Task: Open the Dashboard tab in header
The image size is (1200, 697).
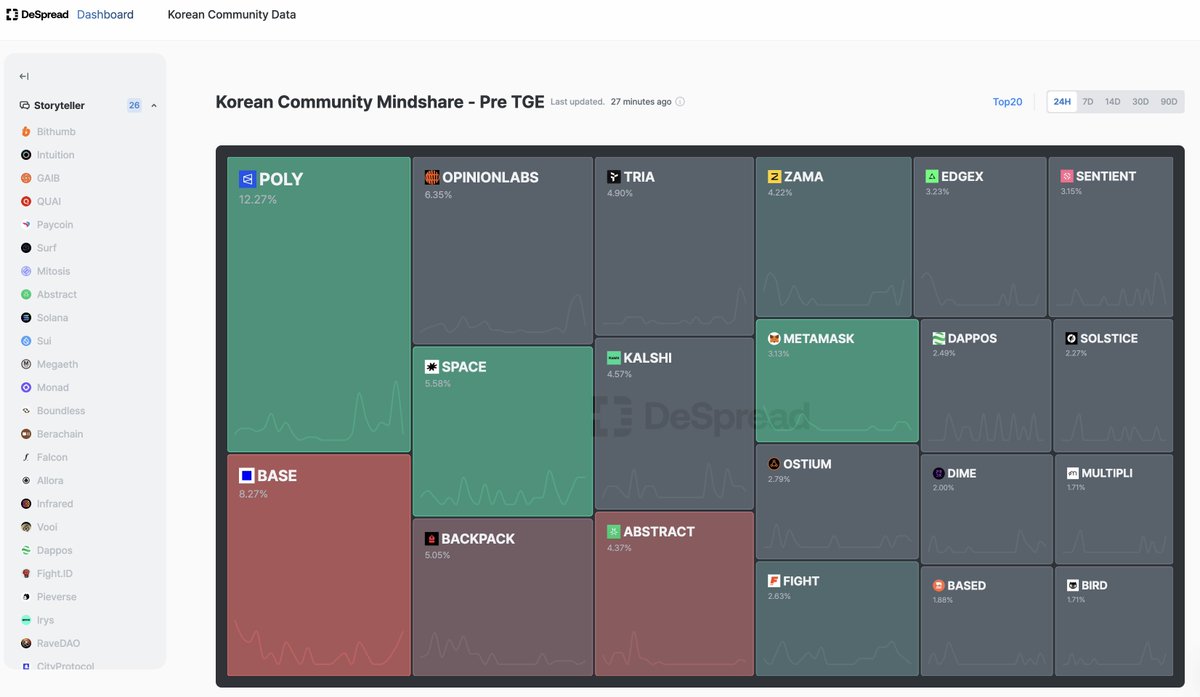Action: pos(105,15)
